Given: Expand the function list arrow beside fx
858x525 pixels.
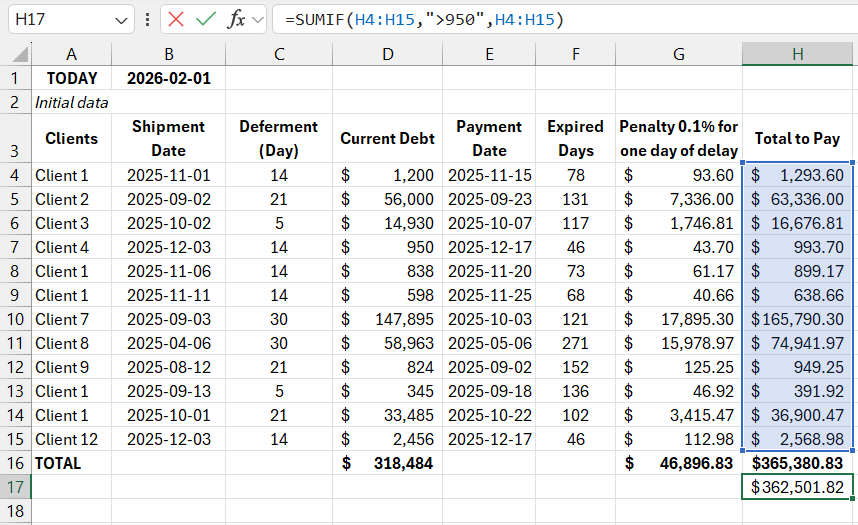Looking at the screenshot, I should point(257,21).
